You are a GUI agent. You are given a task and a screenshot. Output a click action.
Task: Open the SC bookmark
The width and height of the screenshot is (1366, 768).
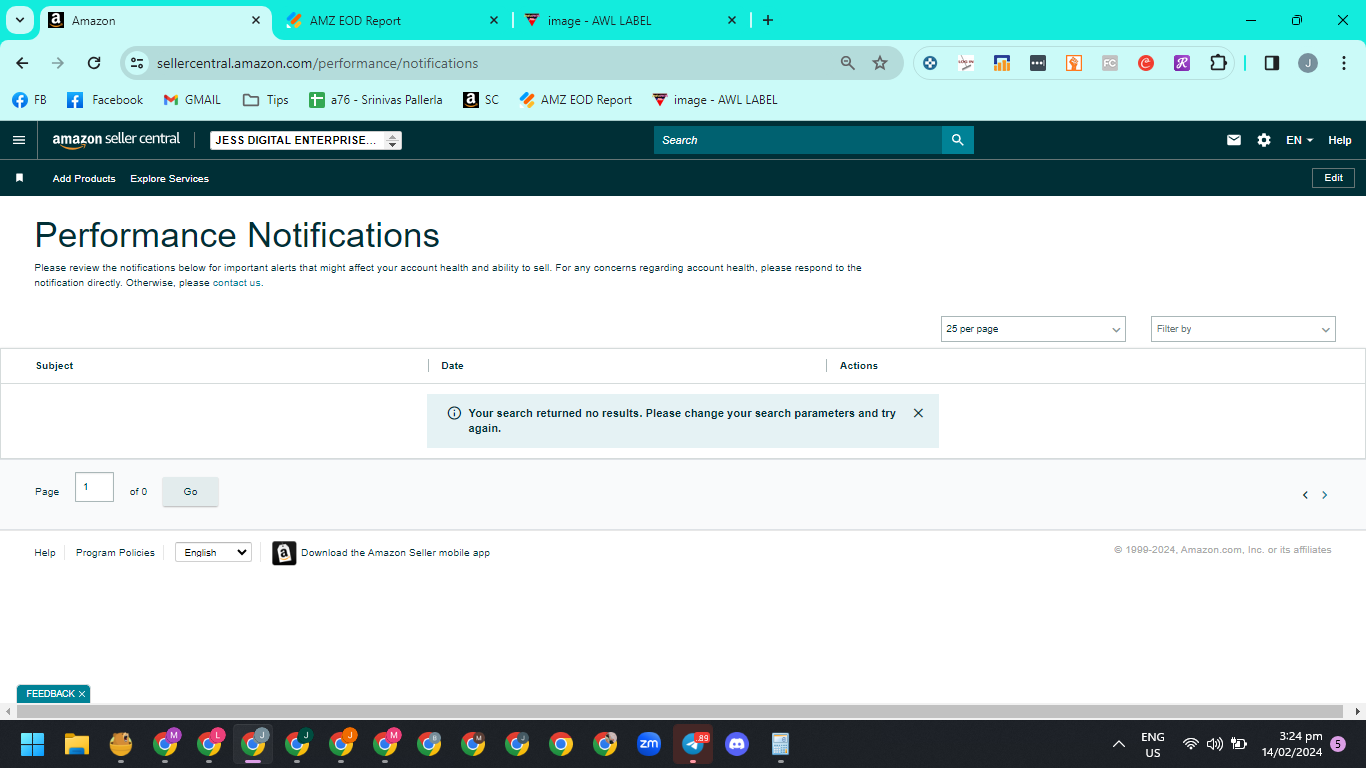tap(481, 100)
